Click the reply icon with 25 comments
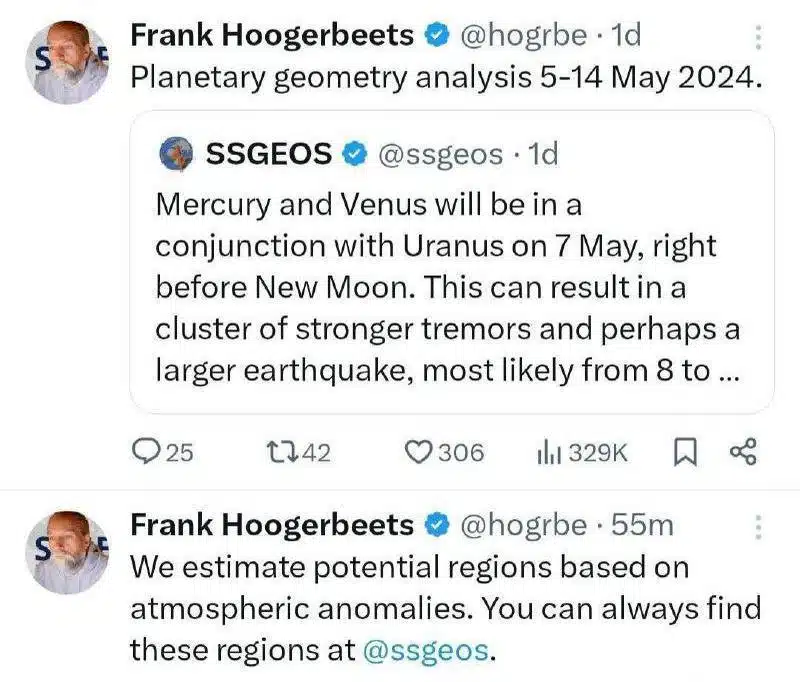The width and height of the screenshot is (800, 682). tap(144, 452)
